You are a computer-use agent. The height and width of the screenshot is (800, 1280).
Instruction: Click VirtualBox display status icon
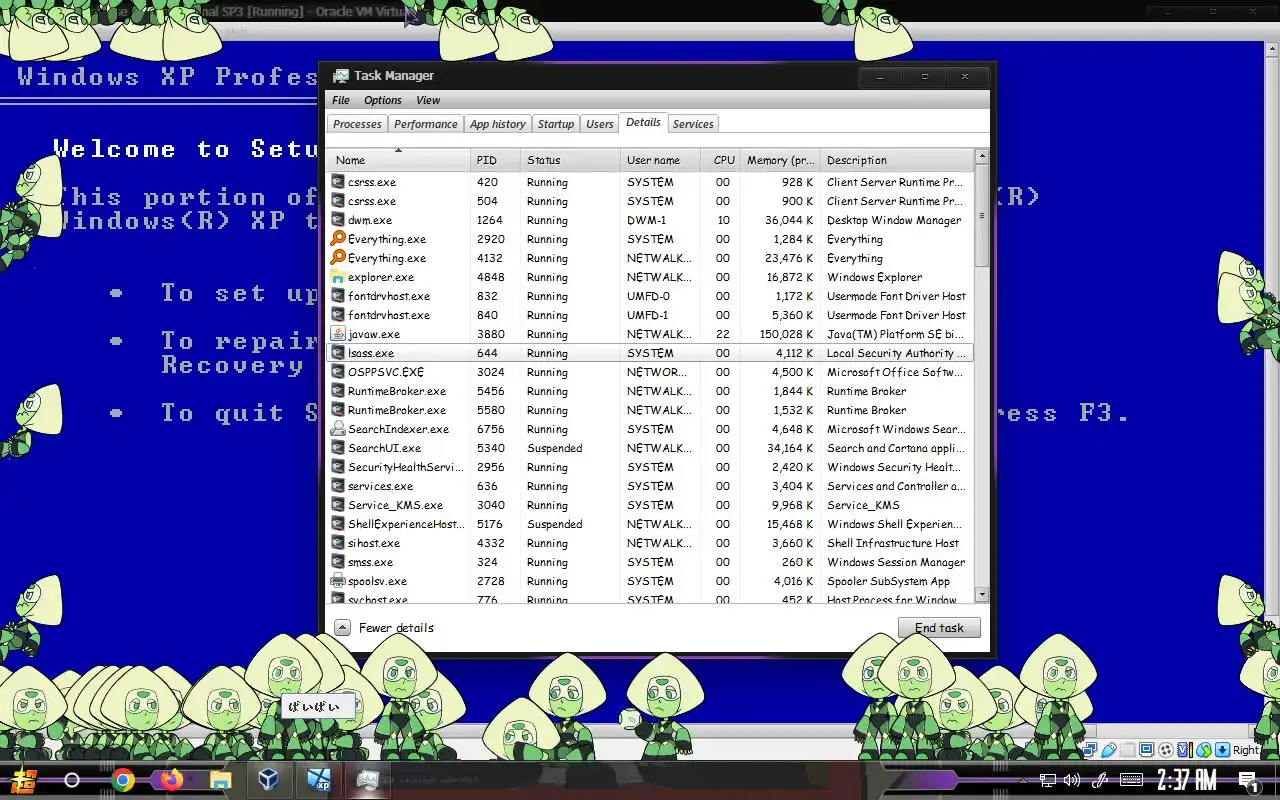(x=1147, y=750)
